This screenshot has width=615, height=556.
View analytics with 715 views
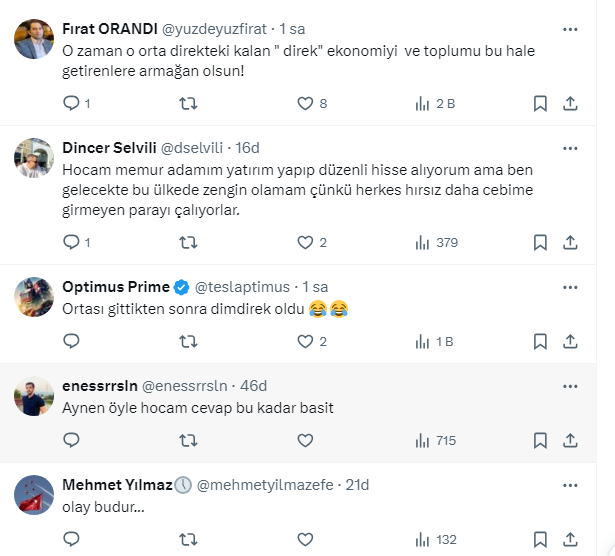pyautogui.click(x=435, y=440)
